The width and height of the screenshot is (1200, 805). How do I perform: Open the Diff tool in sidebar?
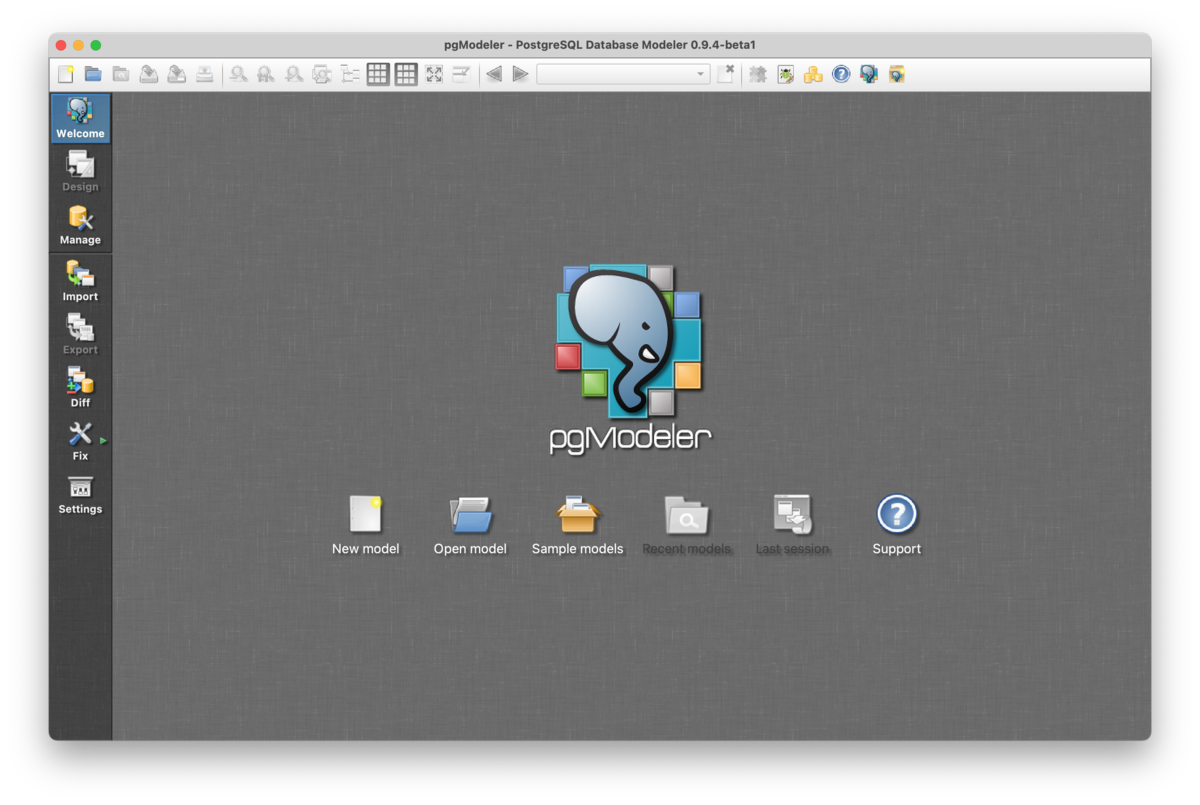80,387
